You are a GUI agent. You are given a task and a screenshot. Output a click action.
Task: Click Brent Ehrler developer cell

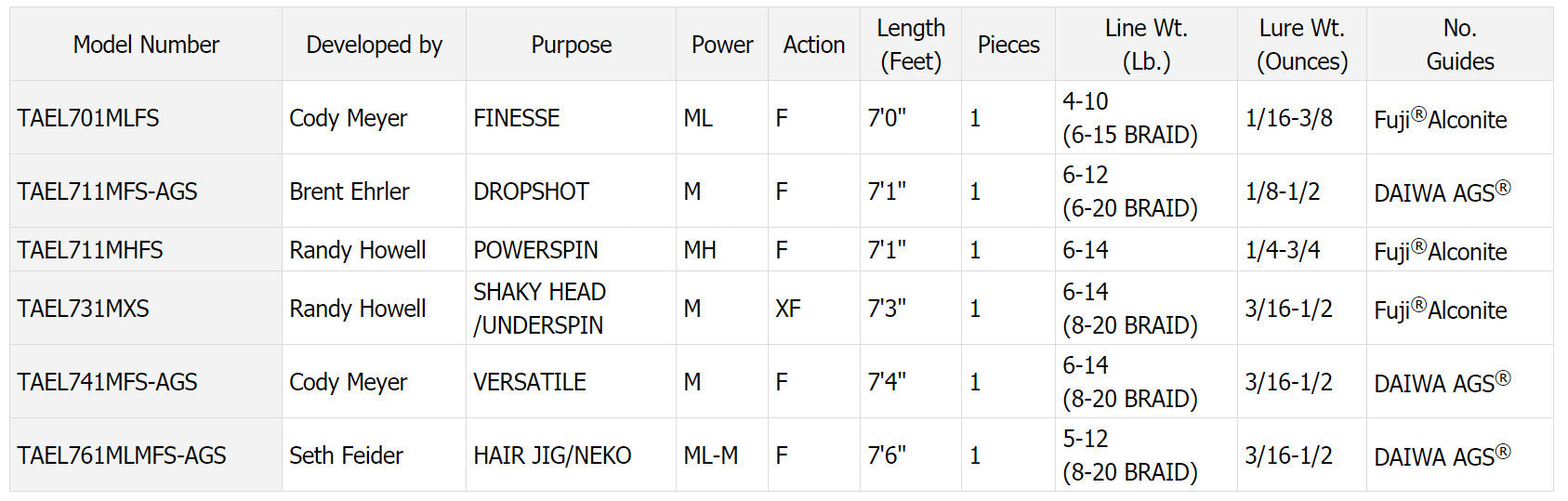349,191
